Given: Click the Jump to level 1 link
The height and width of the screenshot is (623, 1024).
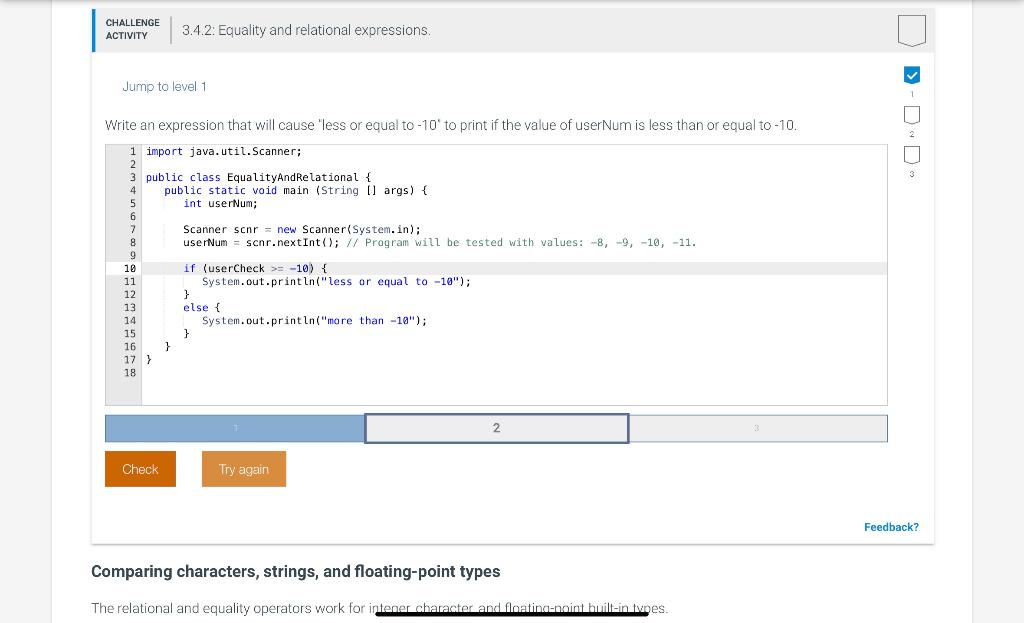Looking at the screenshot, I should 163,86.
